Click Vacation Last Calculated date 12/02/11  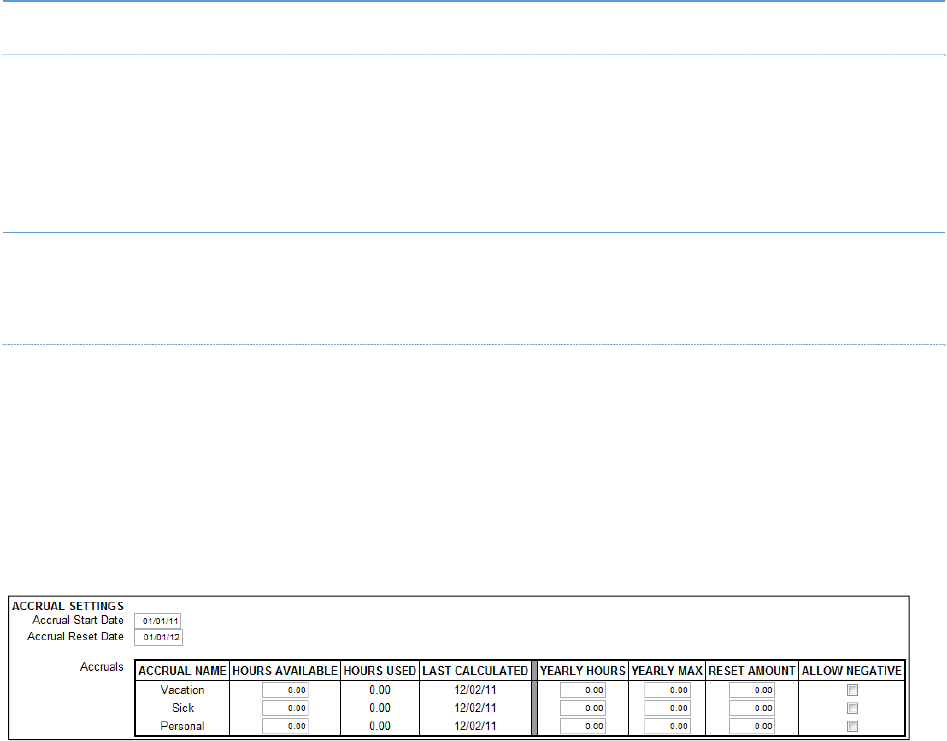click(x=475, y=690)
